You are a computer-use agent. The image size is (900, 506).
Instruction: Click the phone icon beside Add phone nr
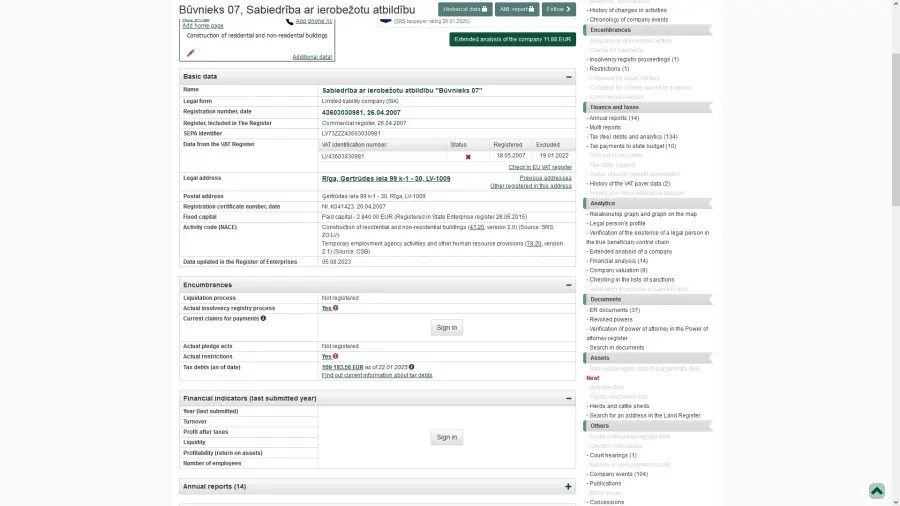point(289,21)
